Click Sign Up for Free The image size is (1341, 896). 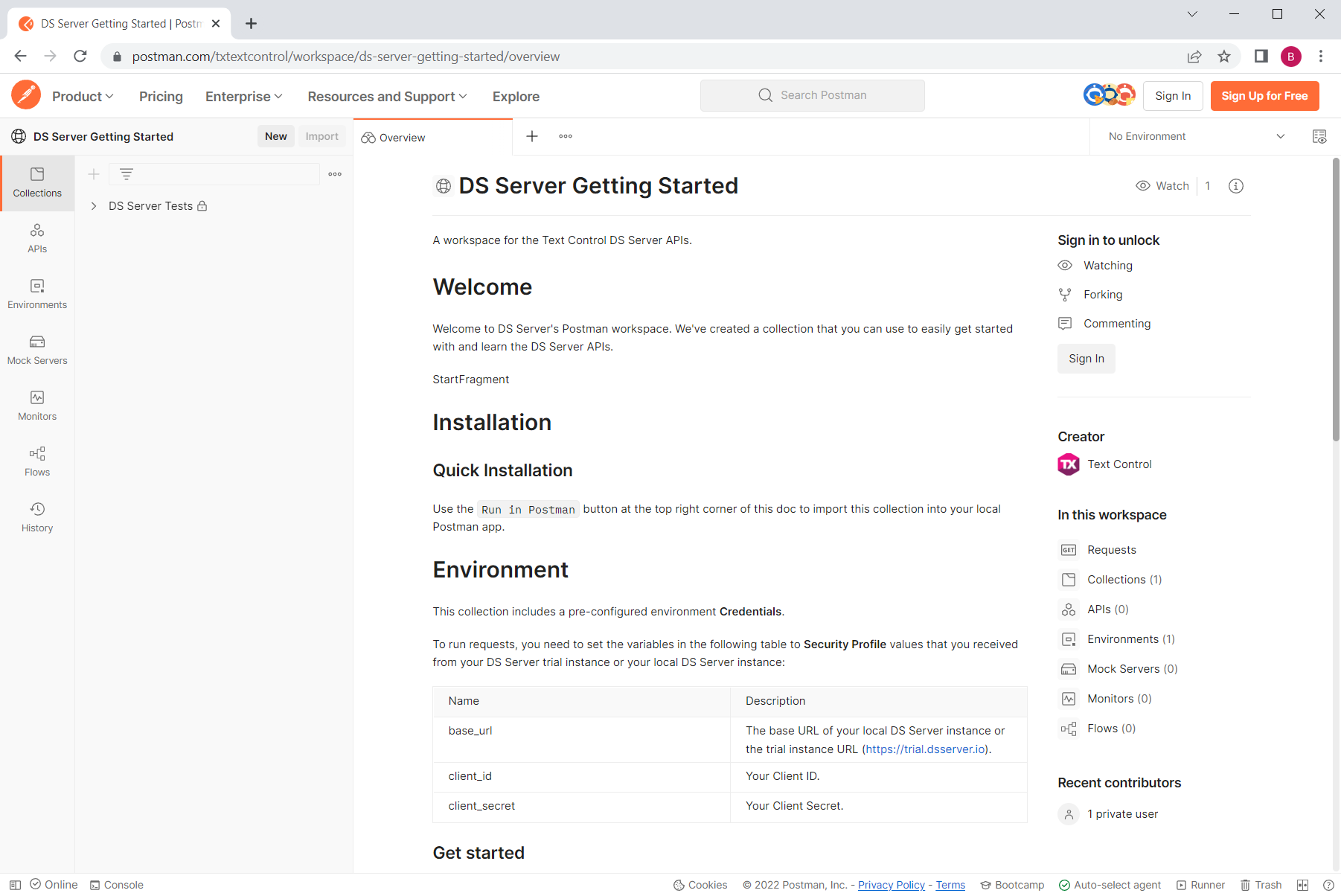click(1264, 96)
